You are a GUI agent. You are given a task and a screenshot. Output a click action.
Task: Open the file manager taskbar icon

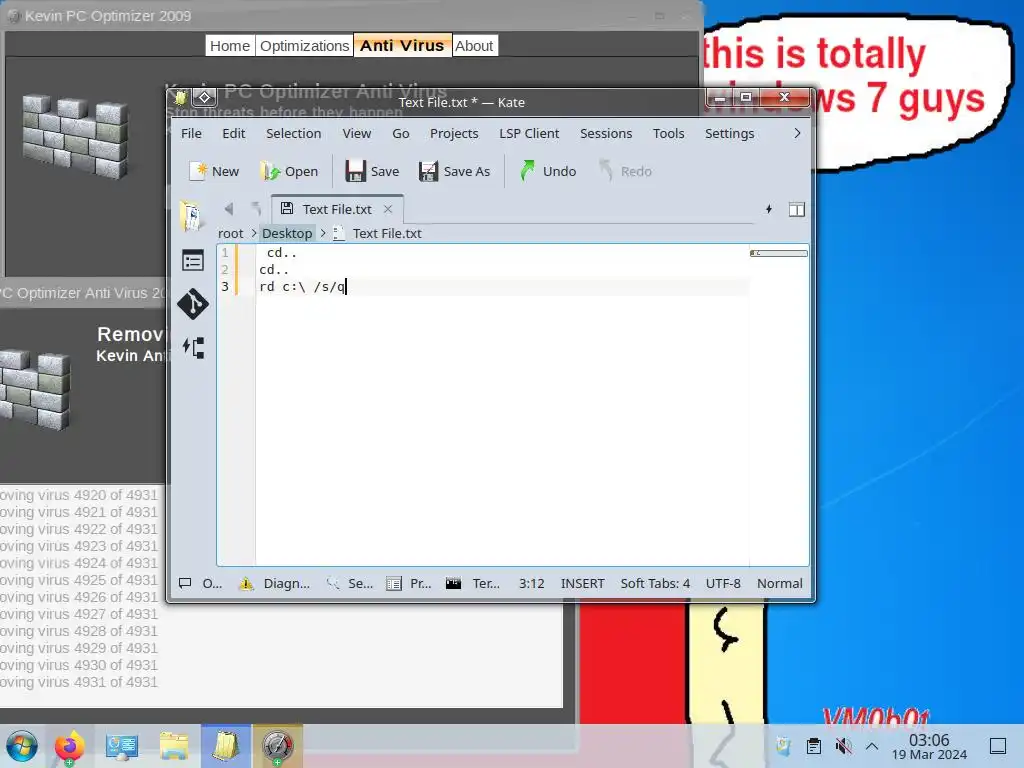[174, 746]
